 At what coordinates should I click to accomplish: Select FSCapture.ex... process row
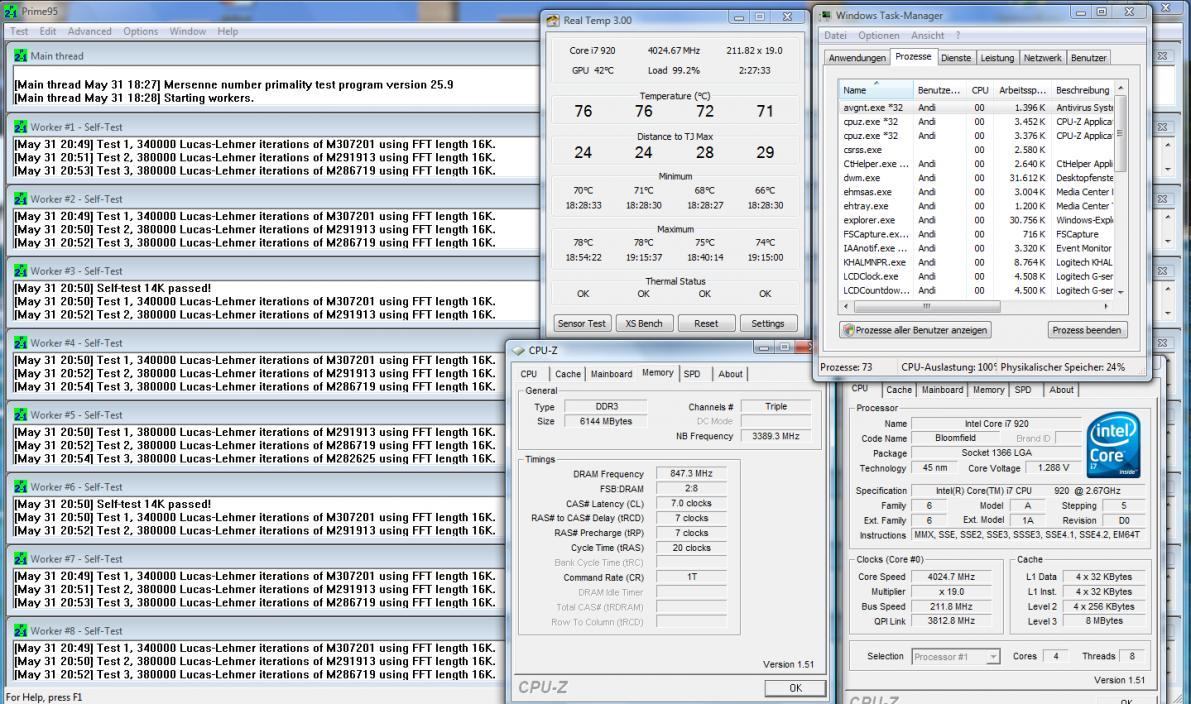976,234
